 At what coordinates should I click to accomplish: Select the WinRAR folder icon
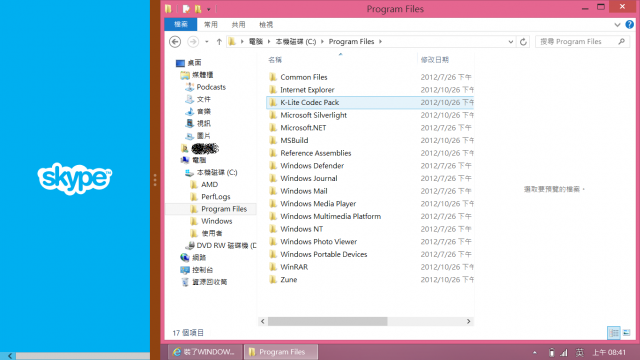273,267
